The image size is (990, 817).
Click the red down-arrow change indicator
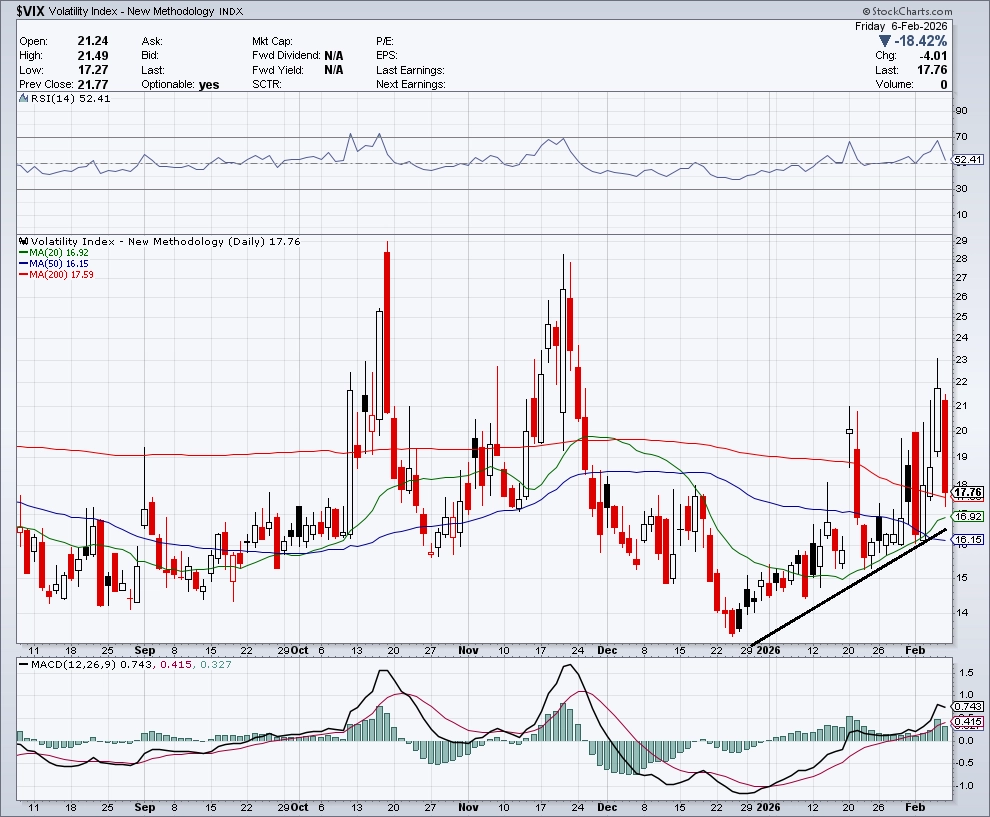(x=884, y=41)
